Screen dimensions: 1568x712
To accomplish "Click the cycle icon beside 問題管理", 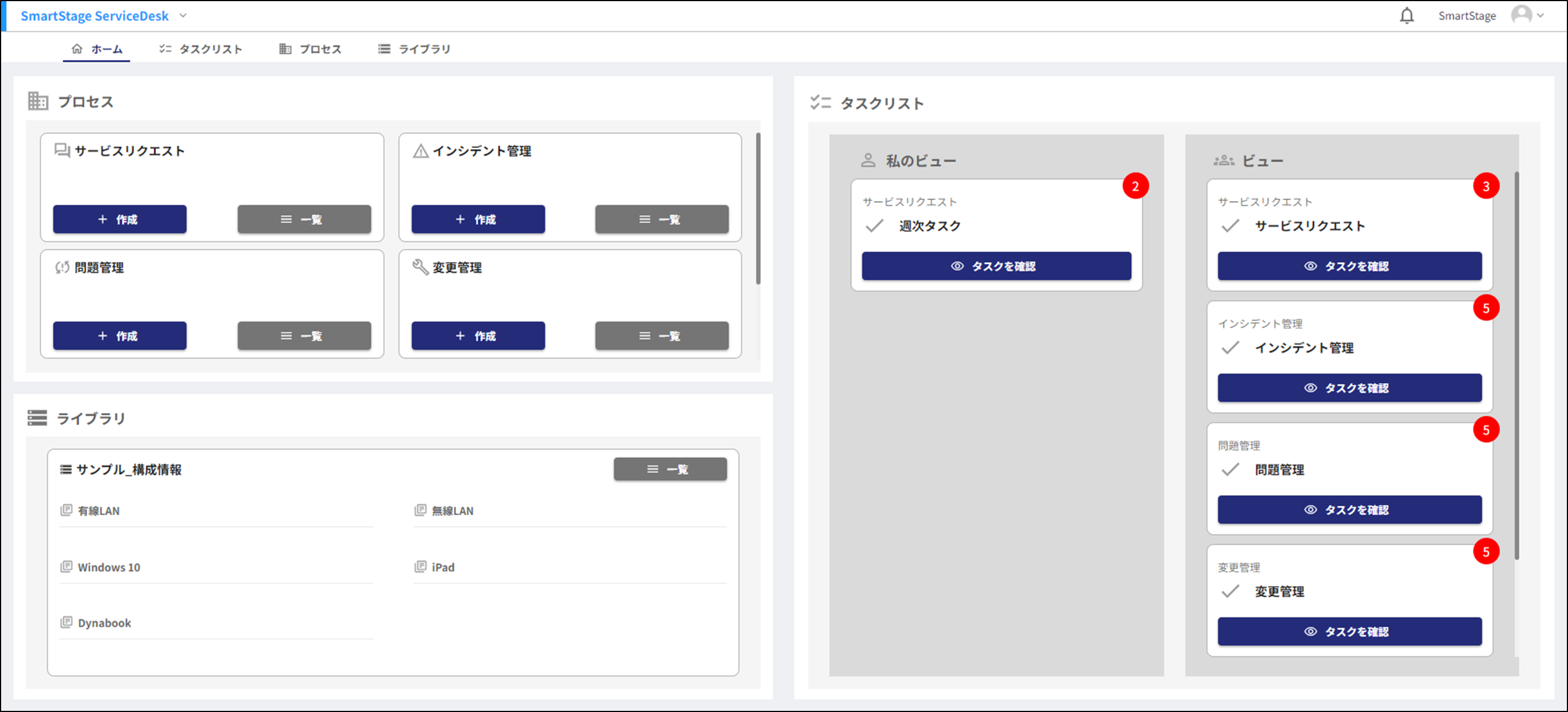I will 62,267.
